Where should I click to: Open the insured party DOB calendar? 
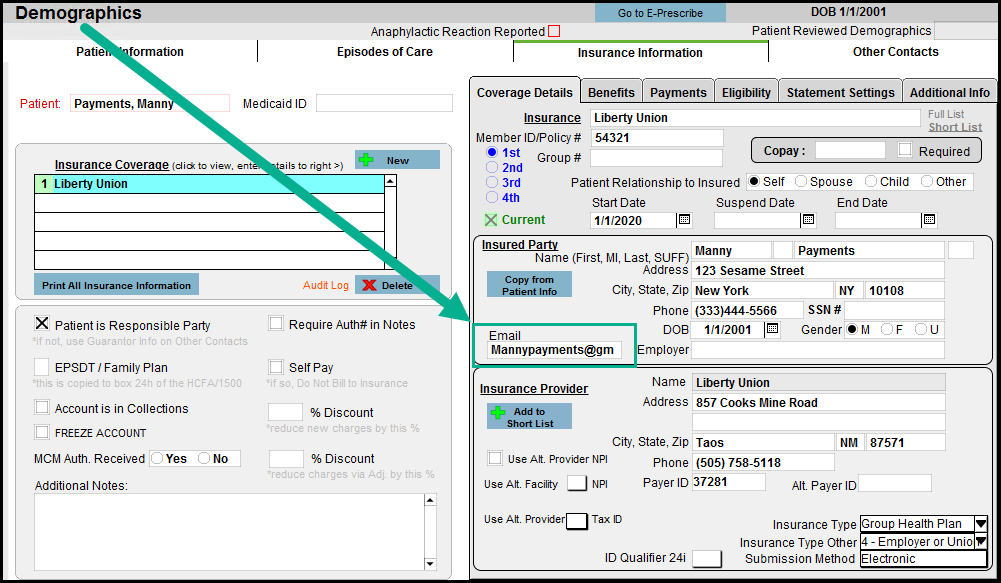point(772,329)
